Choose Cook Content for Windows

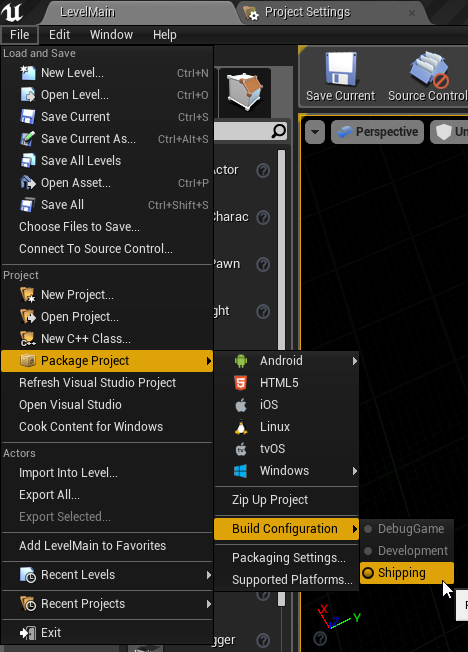tap(107, 427)
